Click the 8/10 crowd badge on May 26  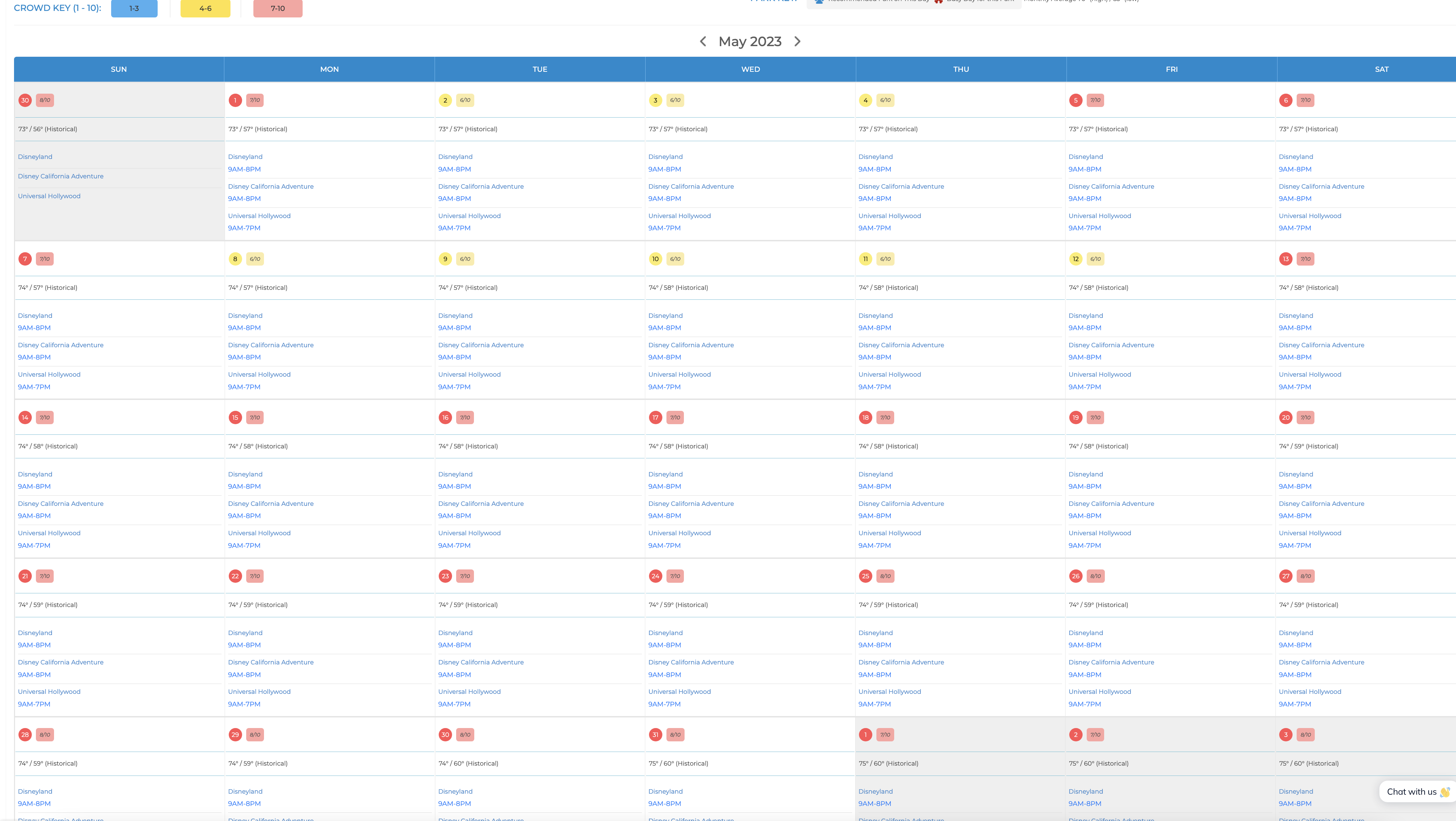1095,576
